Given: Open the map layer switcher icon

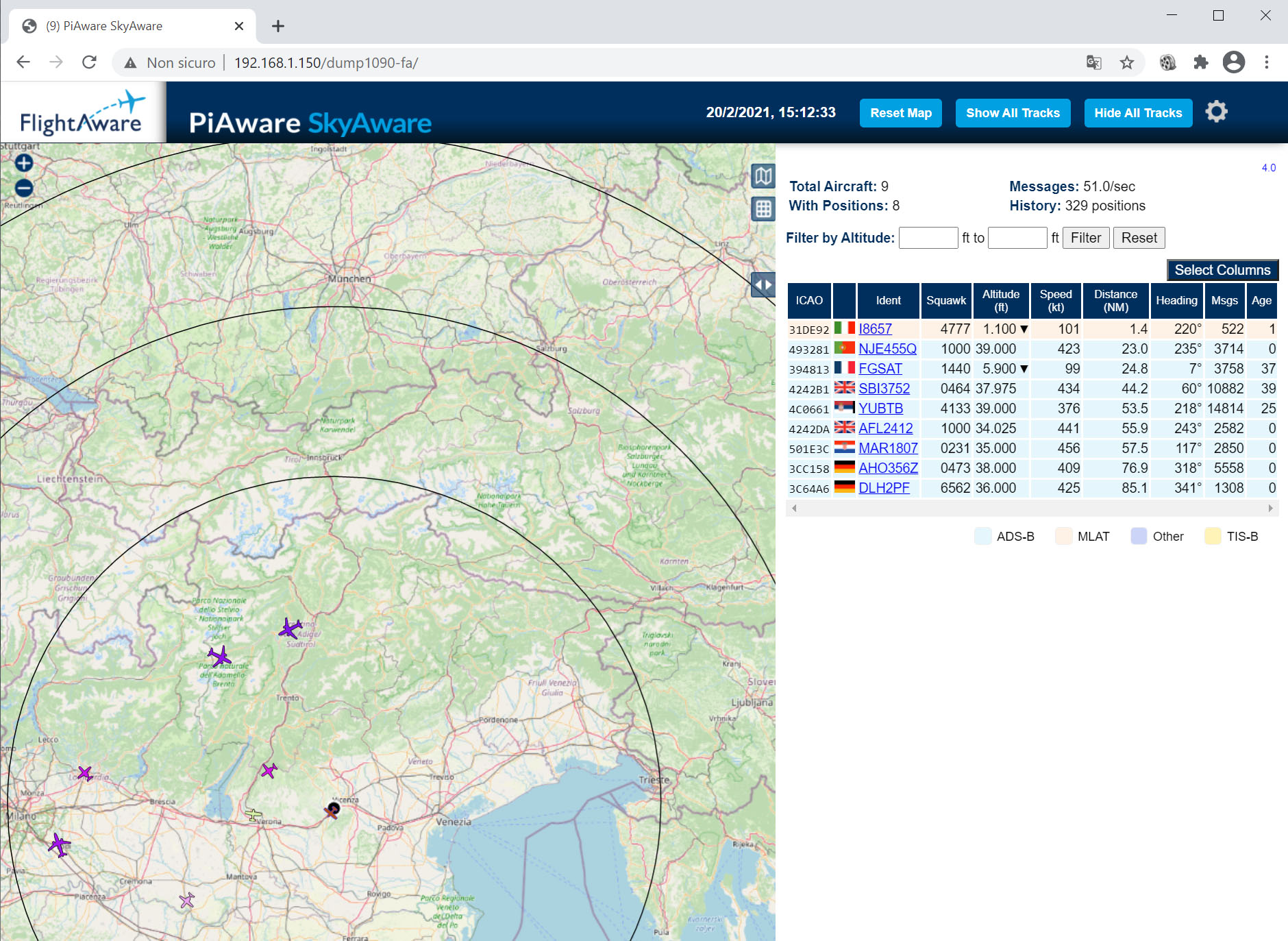Looking at the screenshot, I should [763, 176].
